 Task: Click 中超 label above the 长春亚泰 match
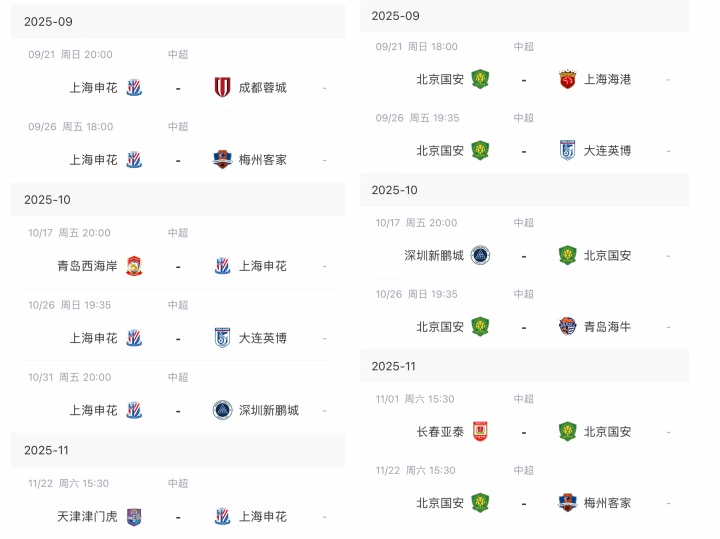coord(524,399)
